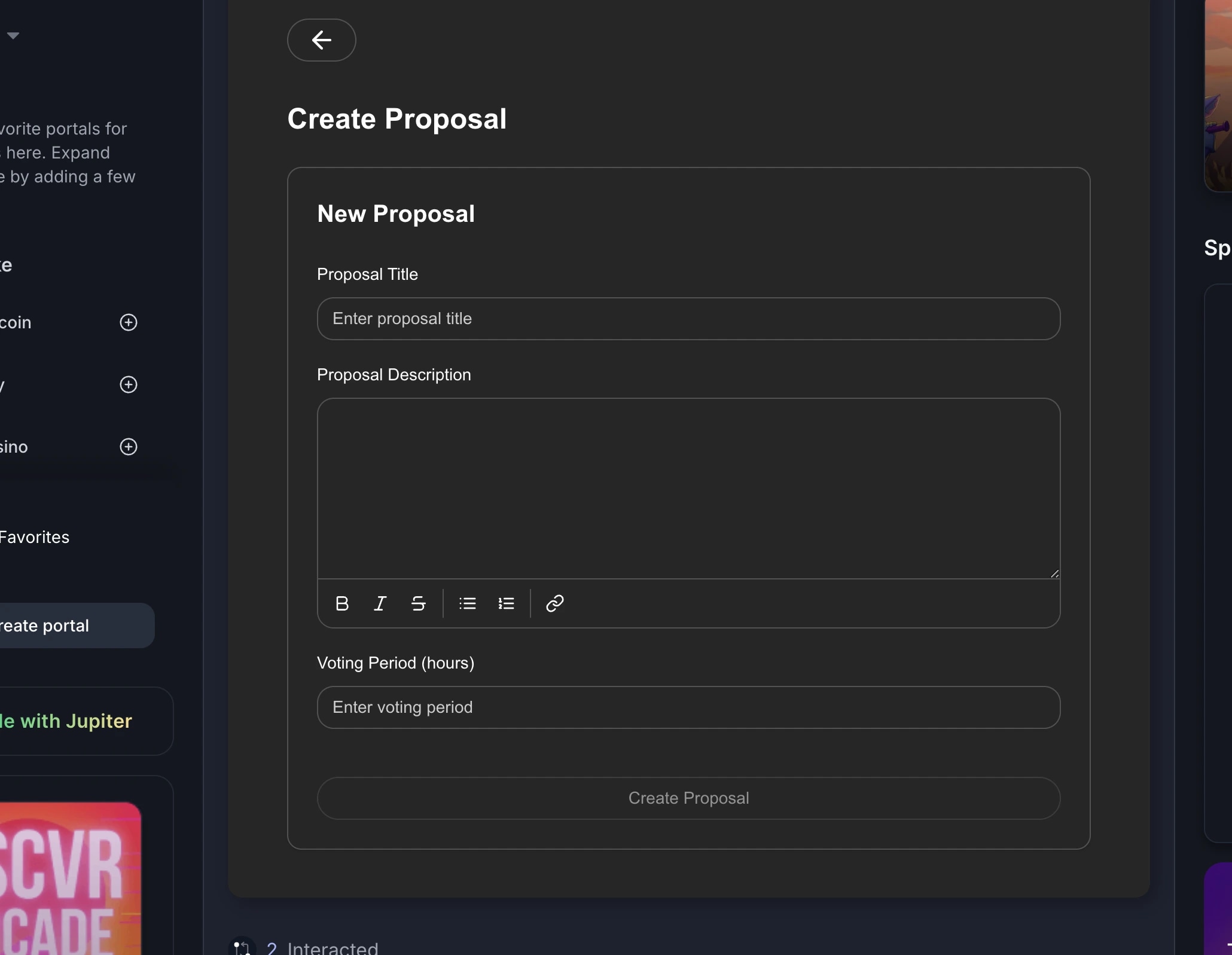Image resolution: width=1232 pixels, height=955 pixels.
Task: Click the Bullet list icon
Action: coord(467,603)
